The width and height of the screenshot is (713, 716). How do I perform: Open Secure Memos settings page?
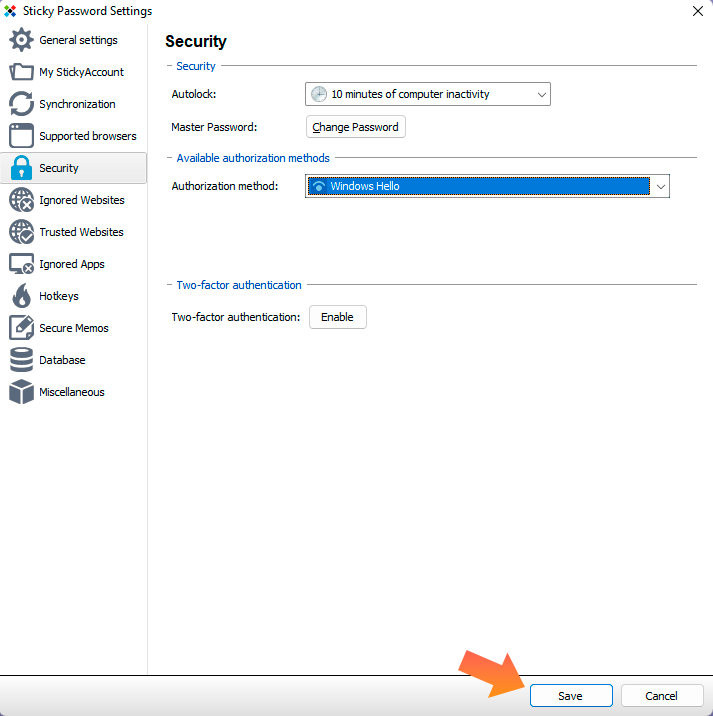point(74,328)
